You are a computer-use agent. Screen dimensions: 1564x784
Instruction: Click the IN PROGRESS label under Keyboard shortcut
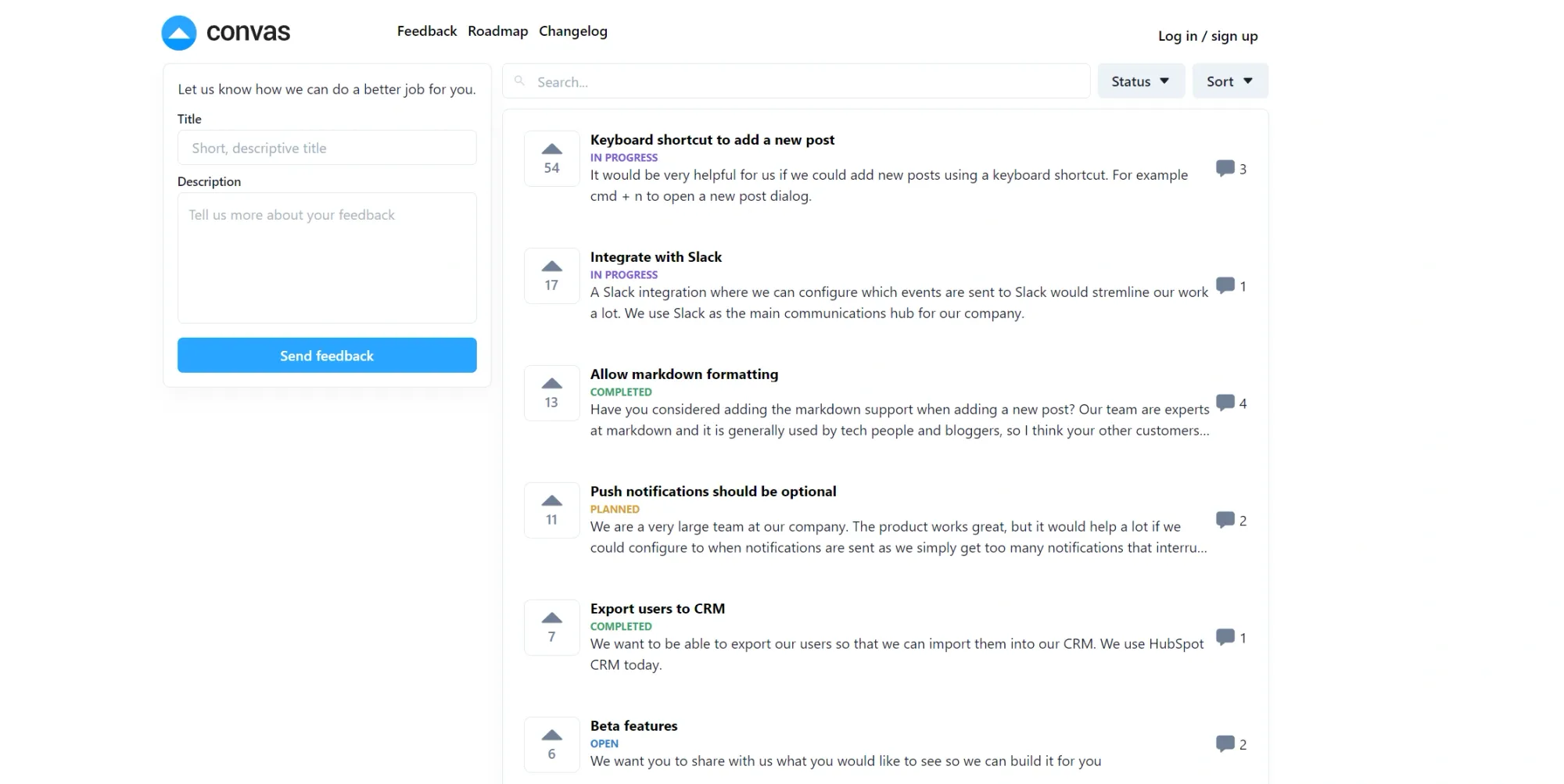point(624,158)
